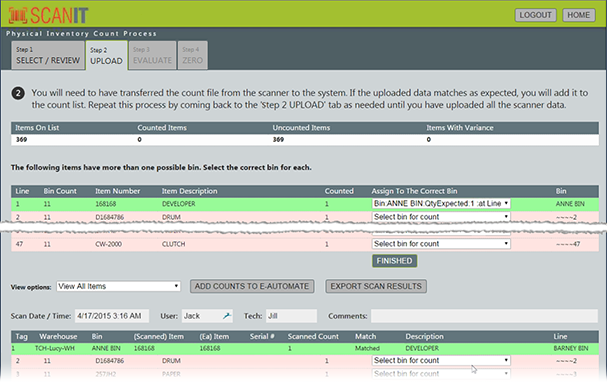Click 'Items On List' header
The height and width of the screenshot is (382, 607).
[37, 128]
